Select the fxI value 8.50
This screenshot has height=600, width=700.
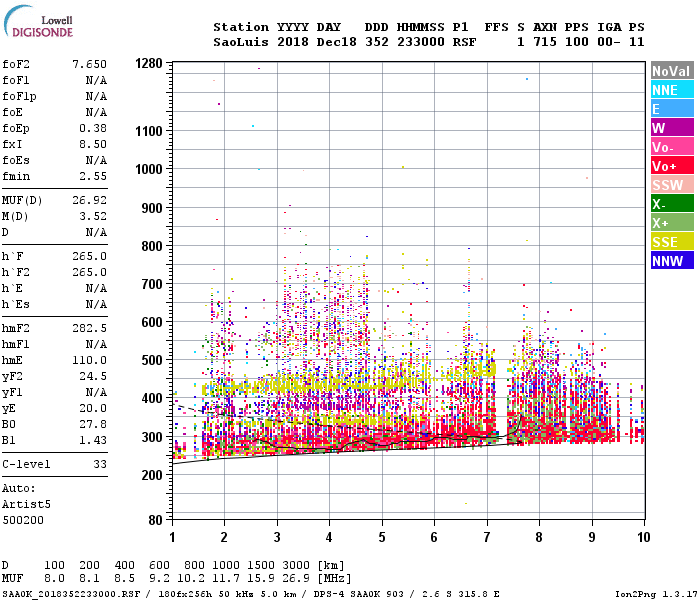click(x=93, y=144)
